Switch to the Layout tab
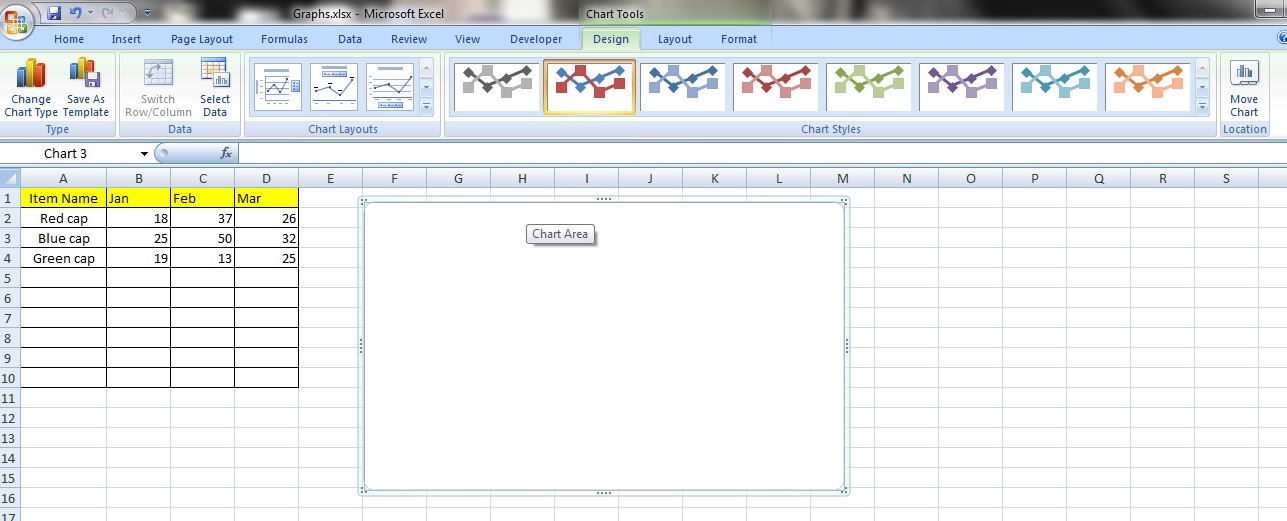1287x521 pixels. click(x=674, y=39)
